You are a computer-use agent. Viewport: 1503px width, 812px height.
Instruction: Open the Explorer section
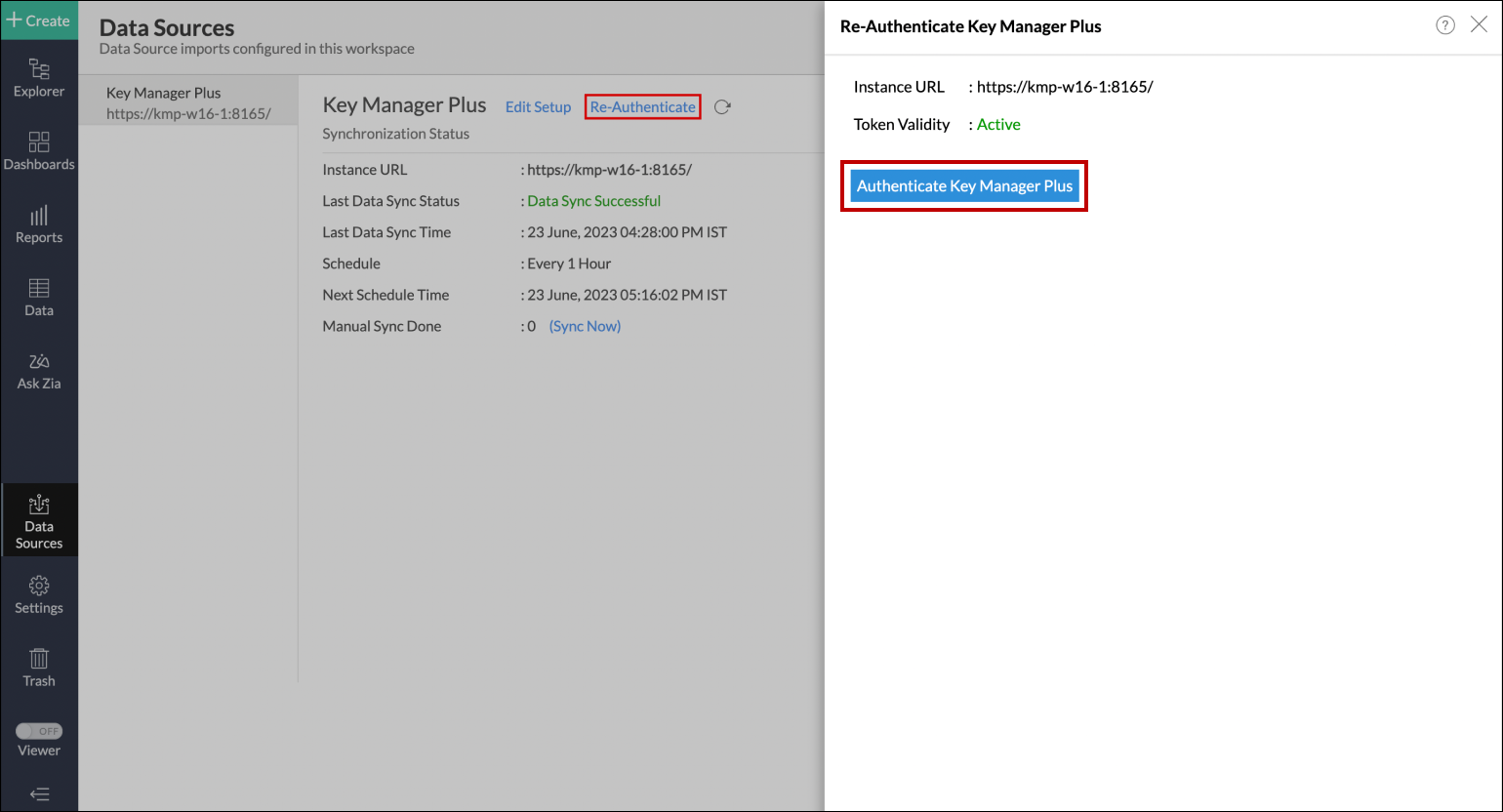point(39,78)
